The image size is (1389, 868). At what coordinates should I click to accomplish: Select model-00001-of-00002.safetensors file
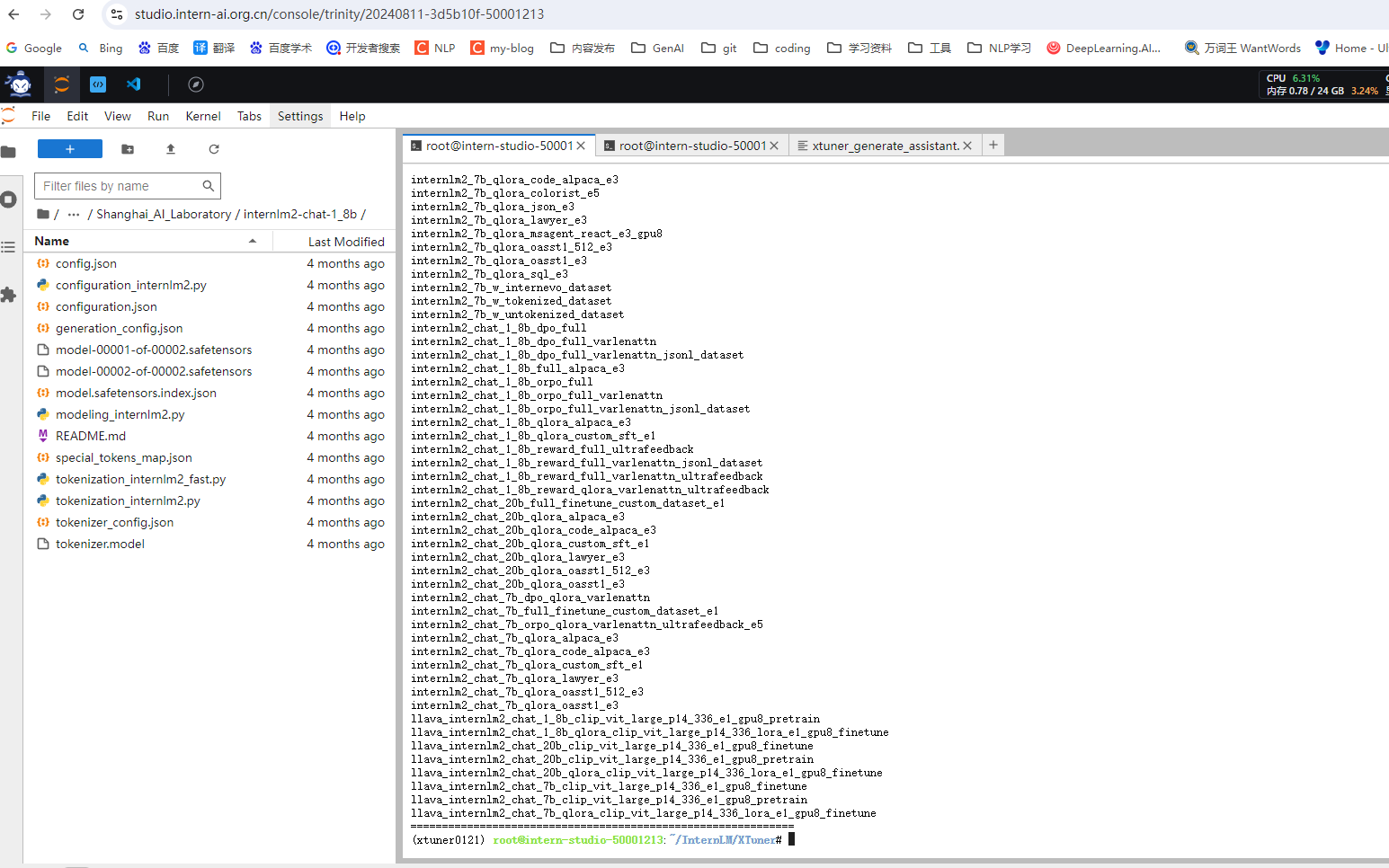tap(210, 350)
